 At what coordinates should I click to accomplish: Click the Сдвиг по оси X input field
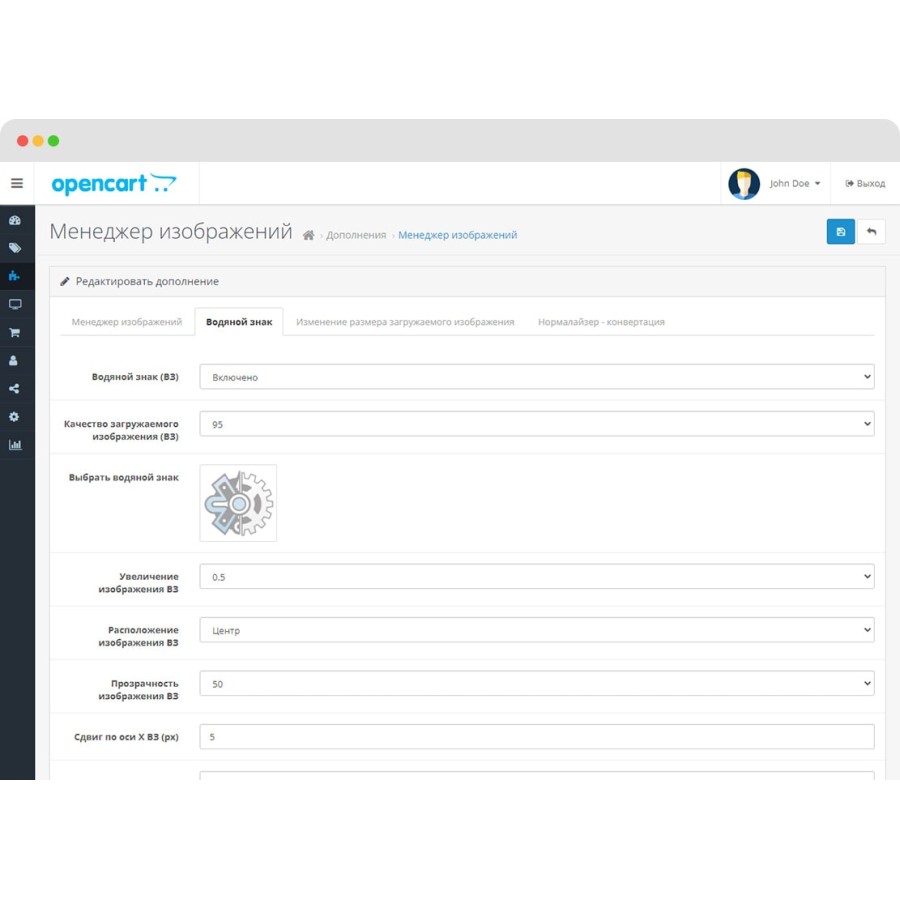coord(537,737)
